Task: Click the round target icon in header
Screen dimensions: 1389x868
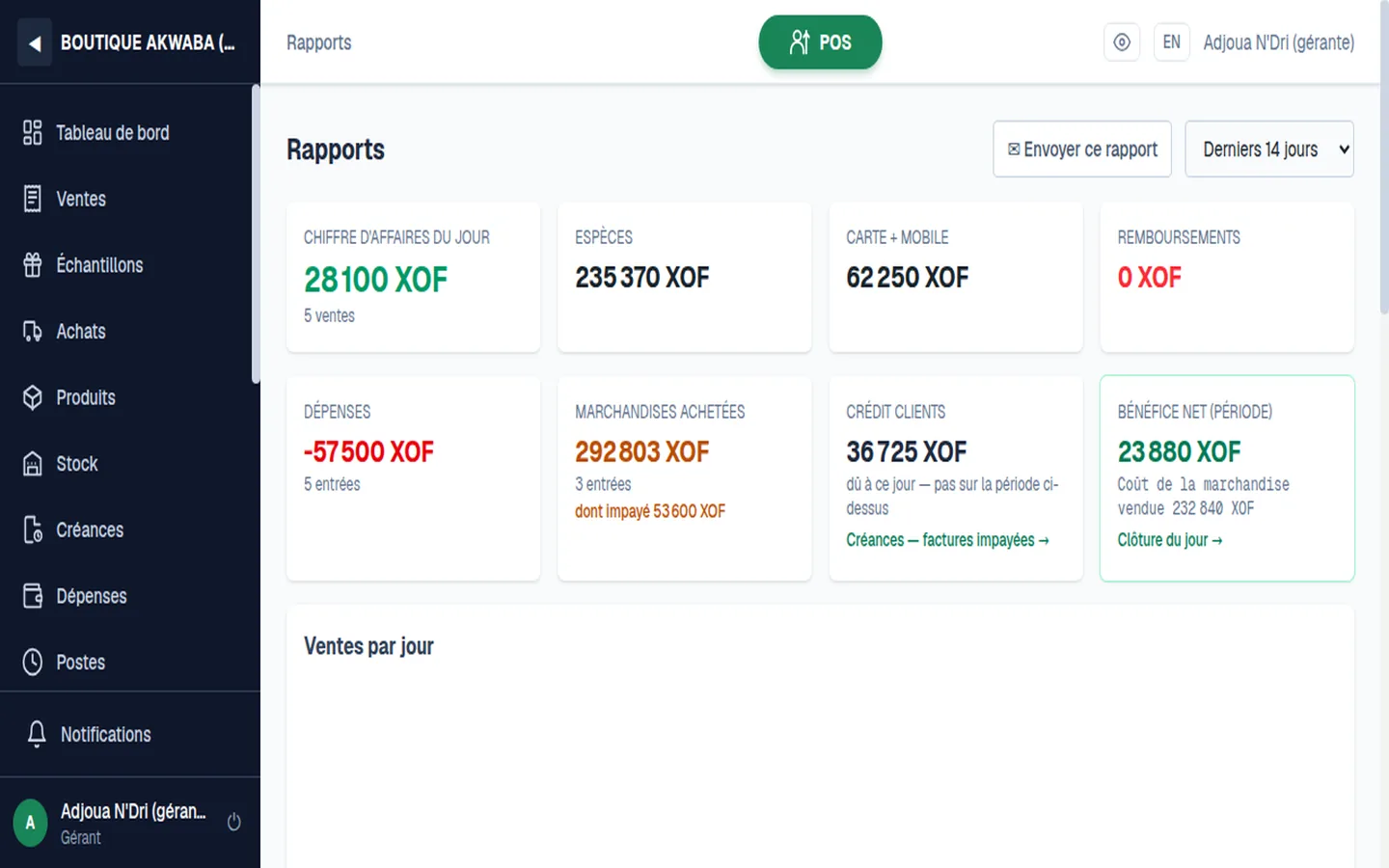Action: [1122, 42]
